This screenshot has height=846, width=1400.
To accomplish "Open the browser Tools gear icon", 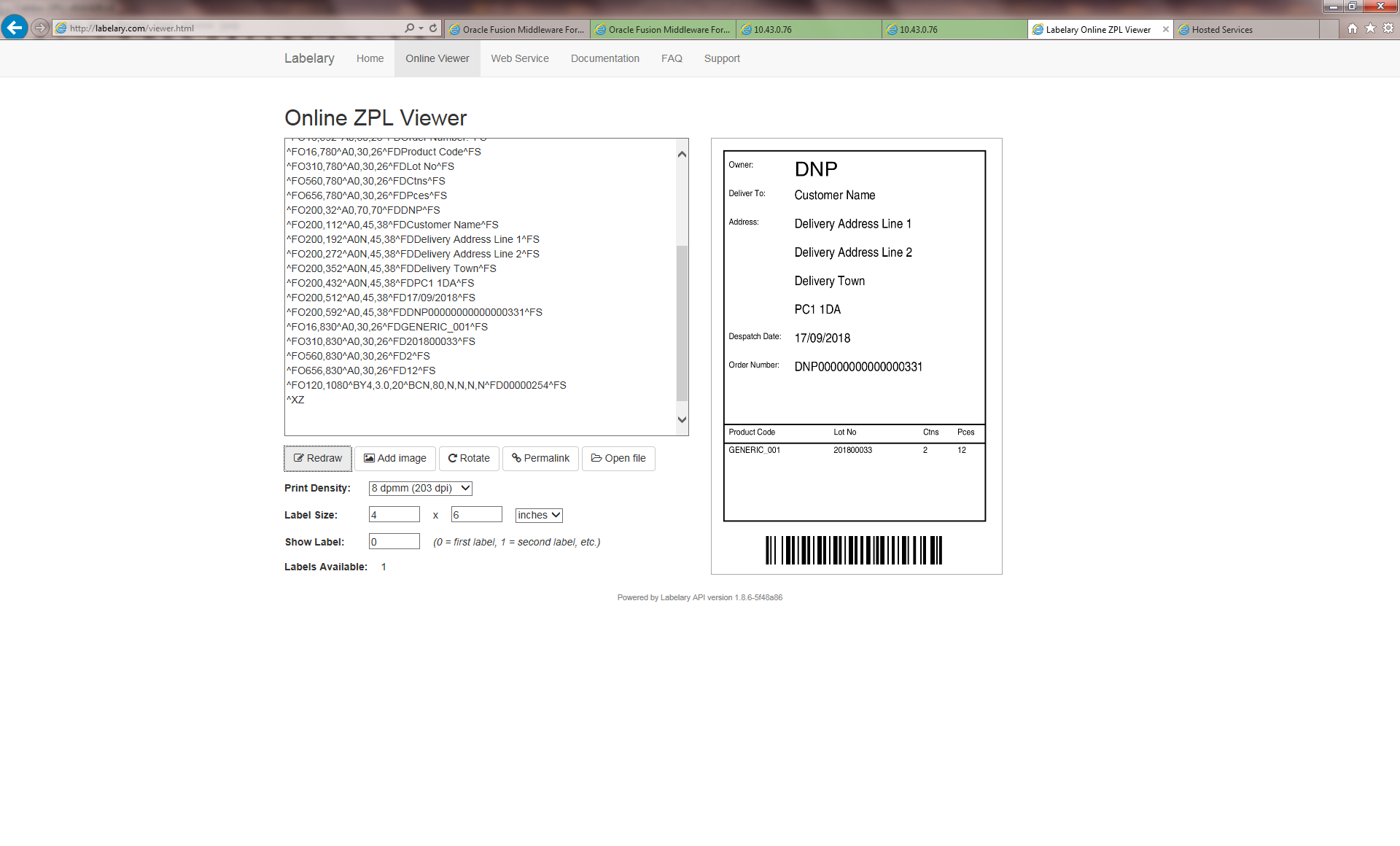I will [1388, 28].
